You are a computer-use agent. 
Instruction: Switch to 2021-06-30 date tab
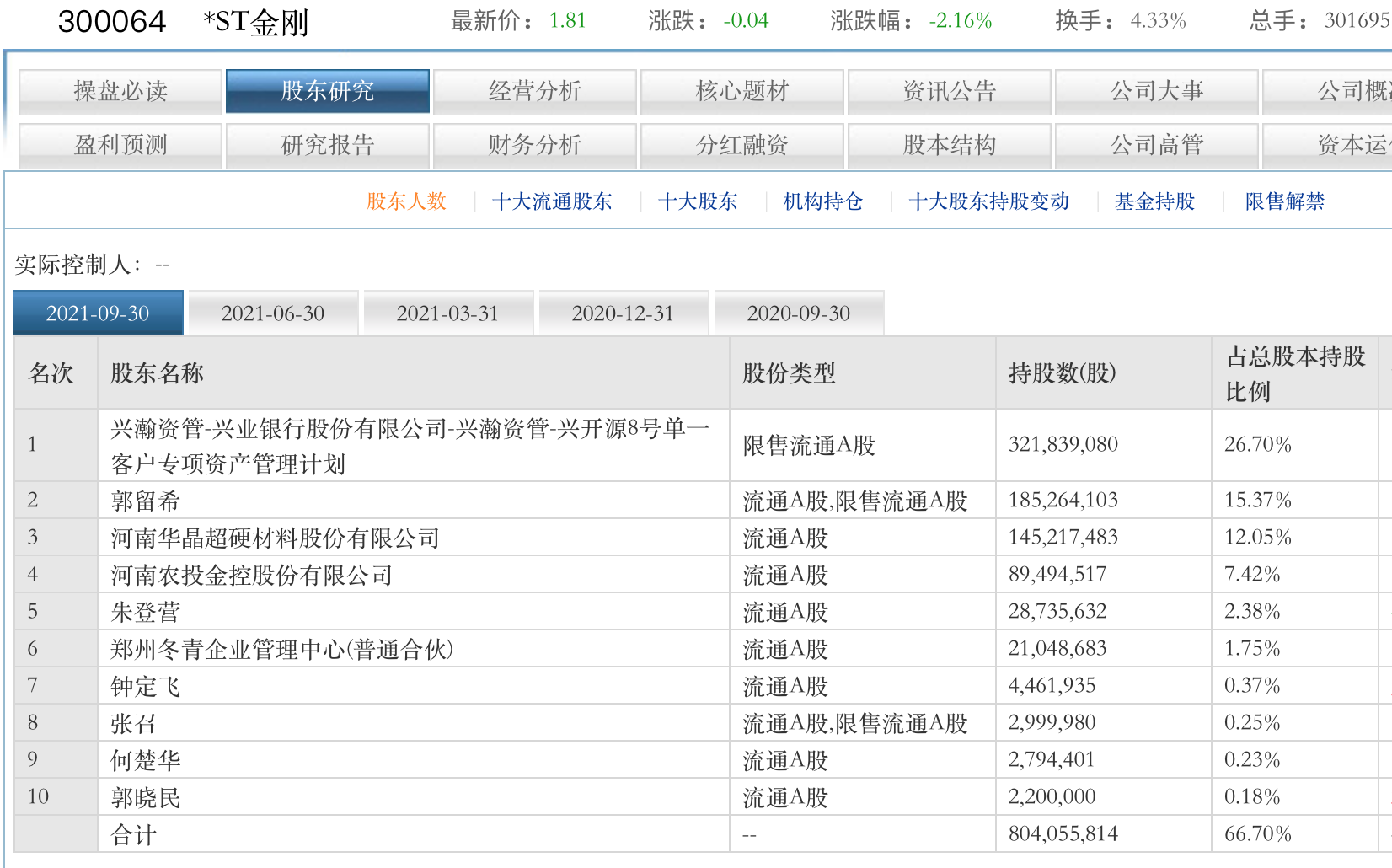coord(273,313)
